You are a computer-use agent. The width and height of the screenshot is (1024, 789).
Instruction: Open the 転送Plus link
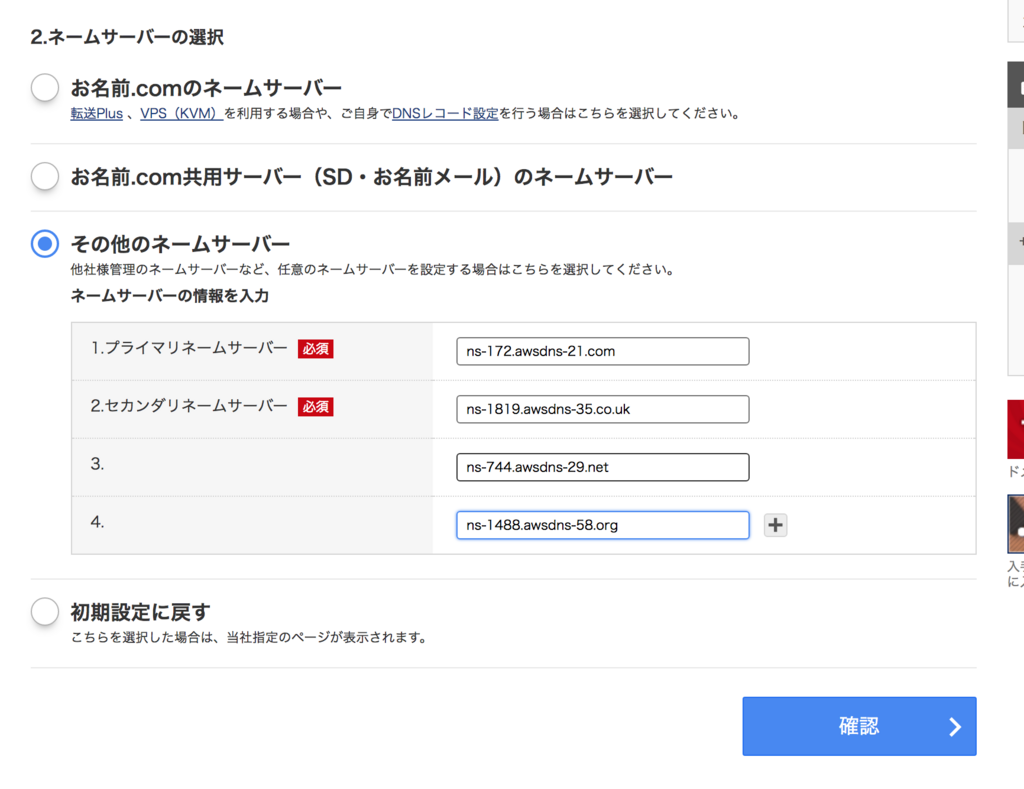(x=96, y=114)
